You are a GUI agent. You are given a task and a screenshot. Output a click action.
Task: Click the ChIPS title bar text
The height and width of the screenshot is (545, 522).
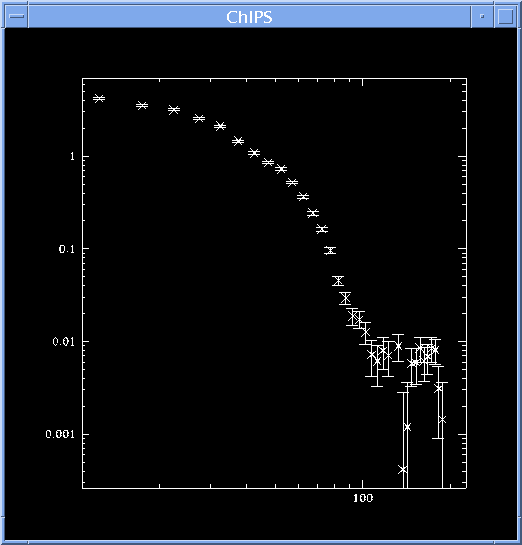point(249,17)
